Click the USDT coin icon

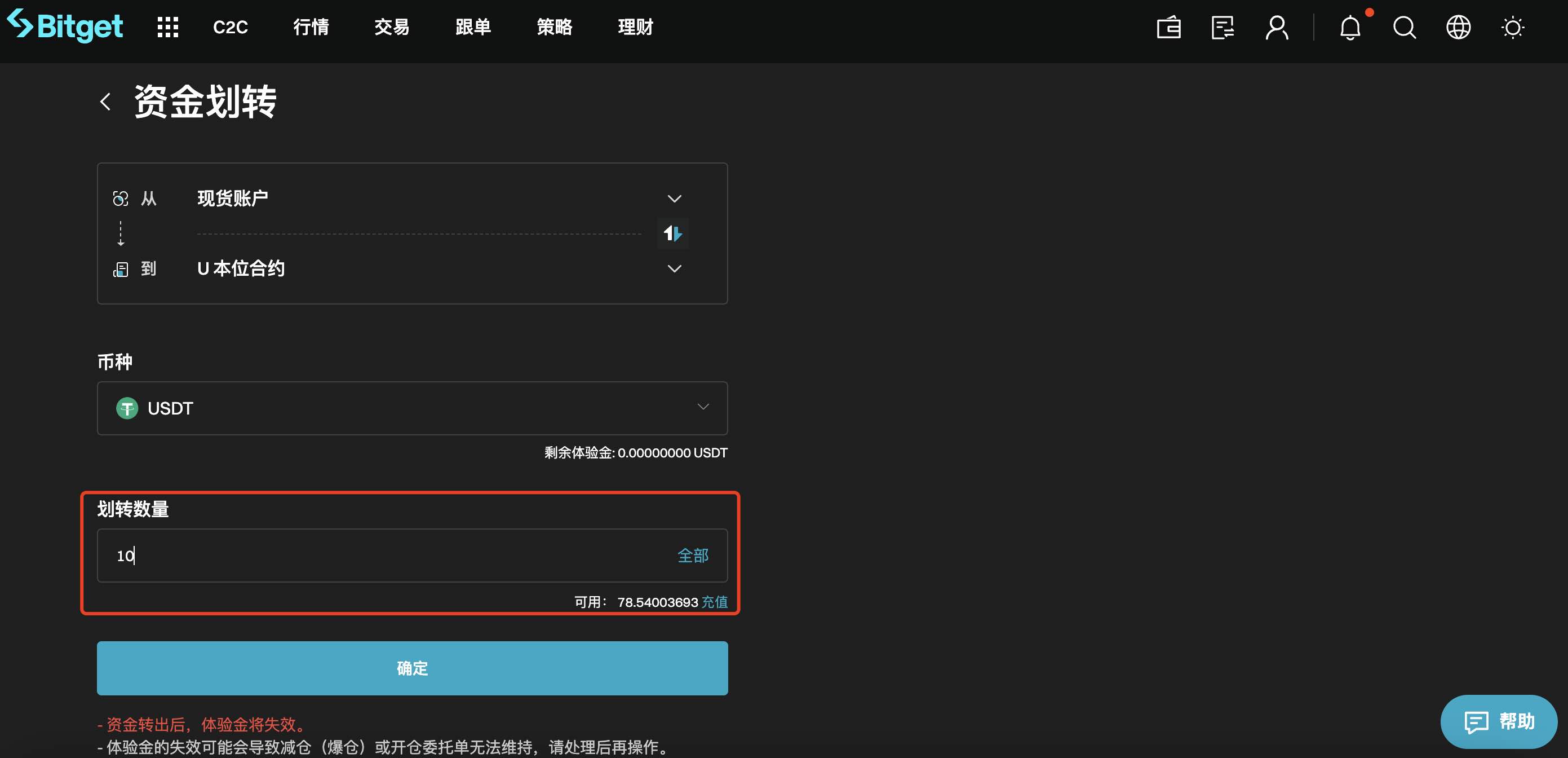(127, 408)
